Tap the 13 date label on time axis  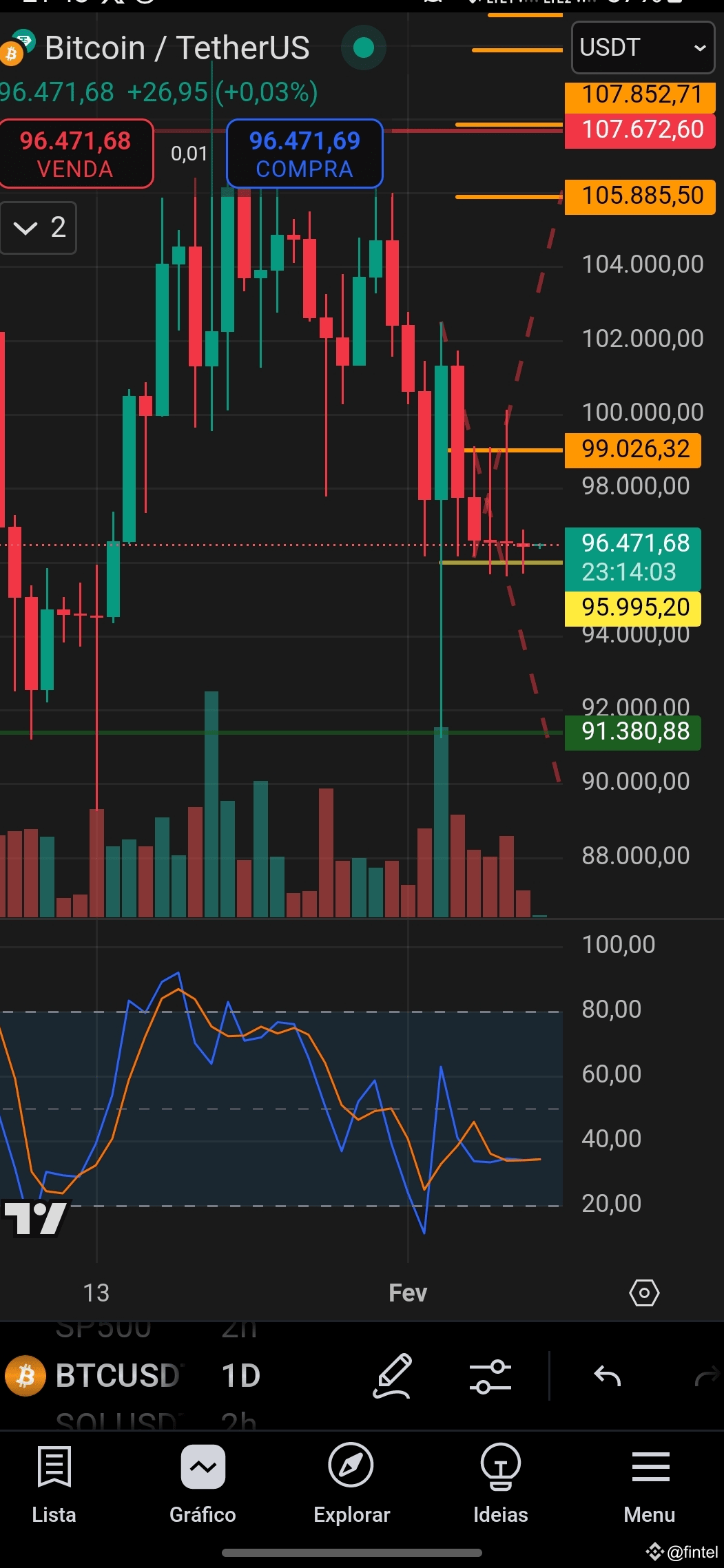(x=96, y=1293)
